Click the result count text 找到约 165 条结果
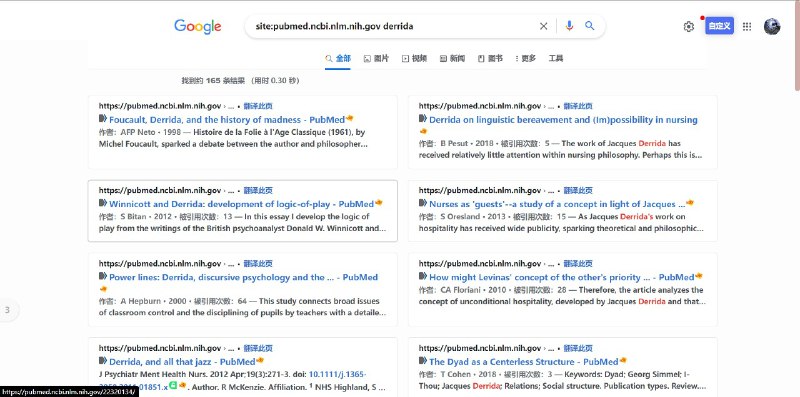 coord(213,81)
